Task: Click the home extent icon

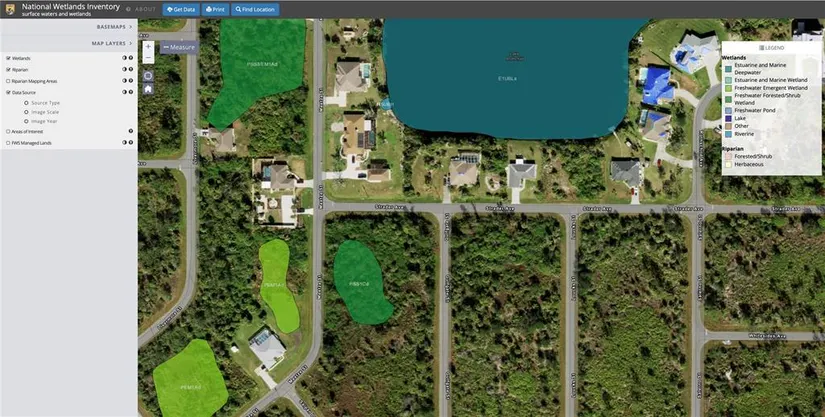Action: 148,89
